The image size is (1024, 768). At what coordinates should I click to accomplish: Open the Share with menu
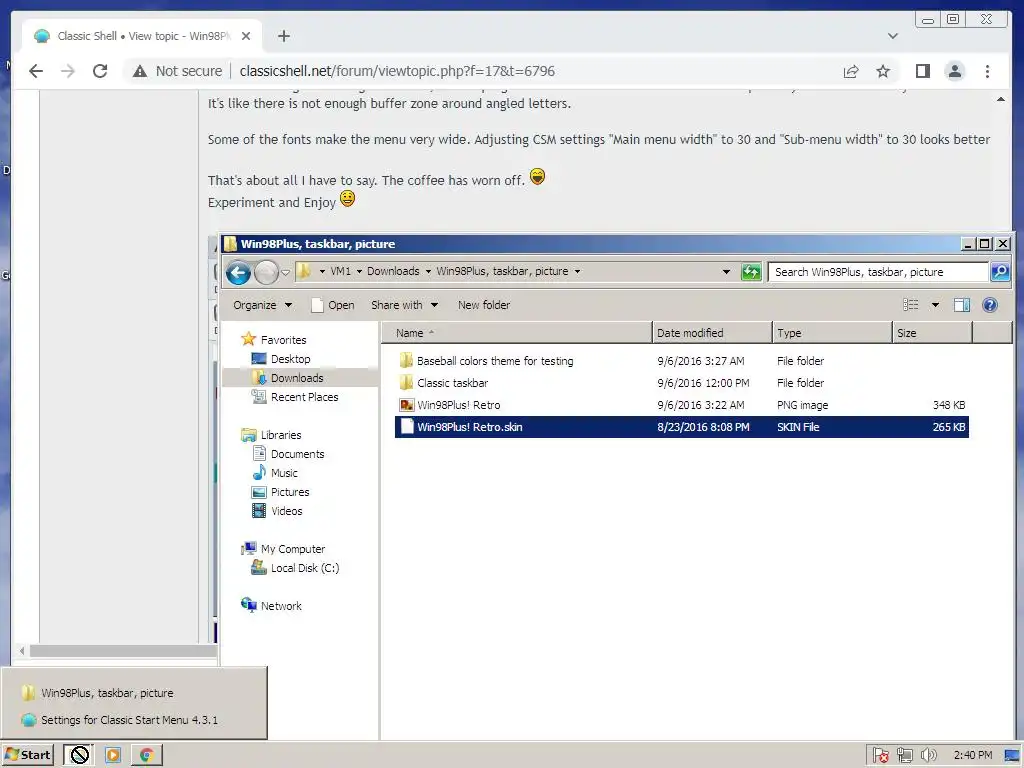click(404, 305)
